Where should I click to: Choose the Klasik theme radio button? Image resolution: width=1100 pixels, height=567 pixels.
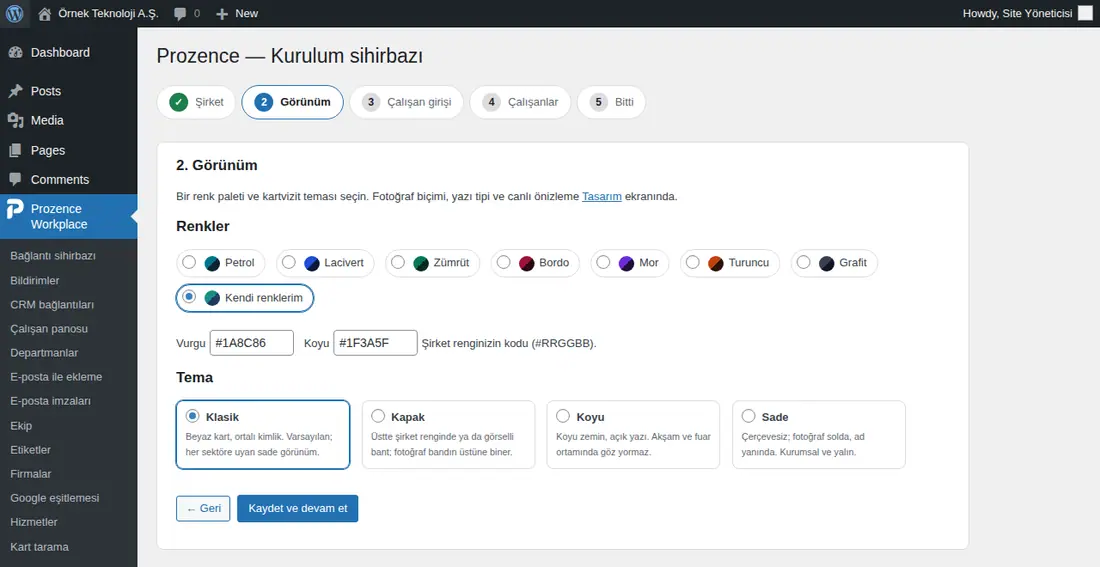click(192, 416)
